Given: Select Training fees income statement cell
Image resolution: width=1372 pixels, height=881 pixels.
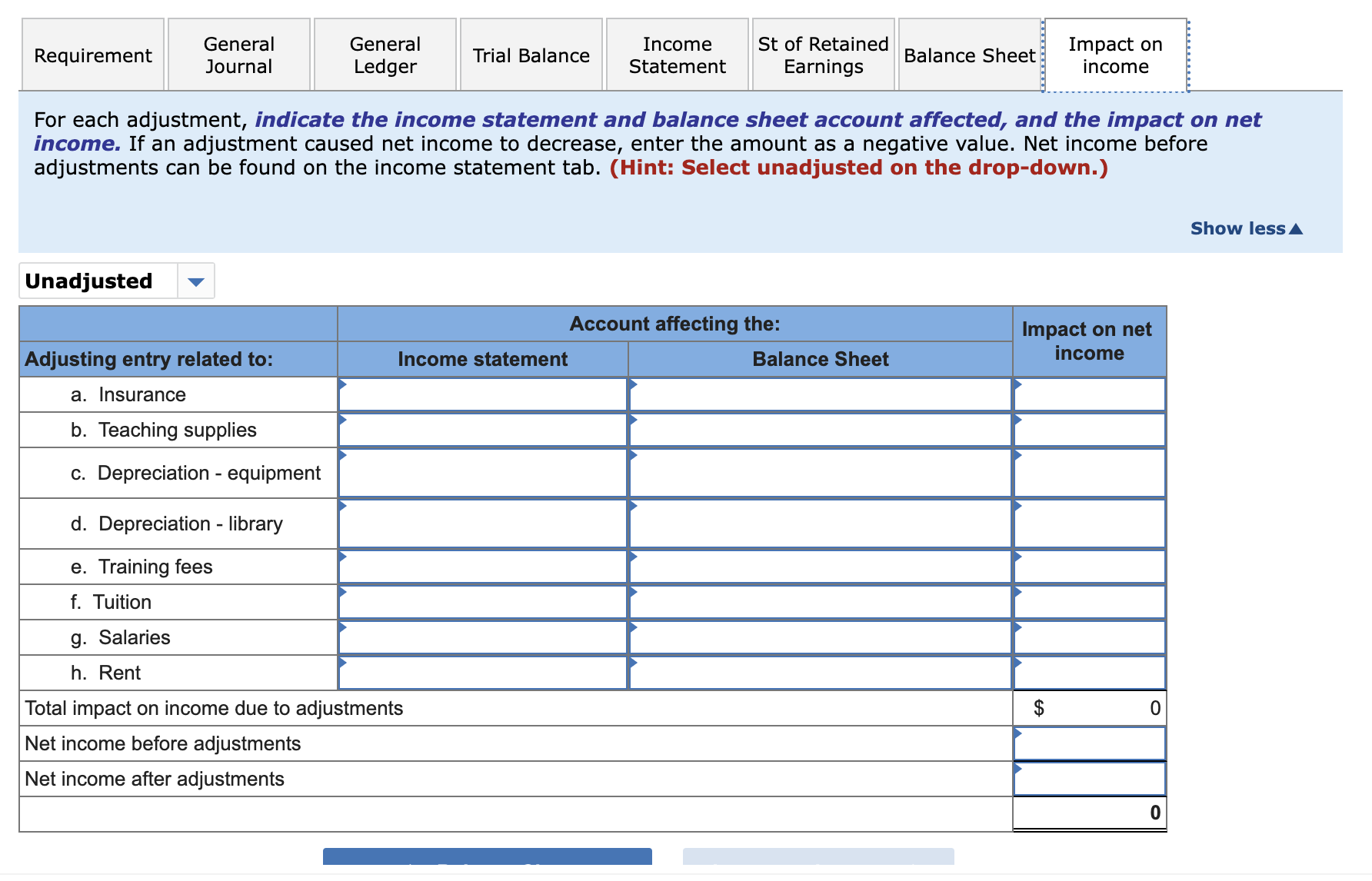Looking at the screenshot, I should click(483, 567).
